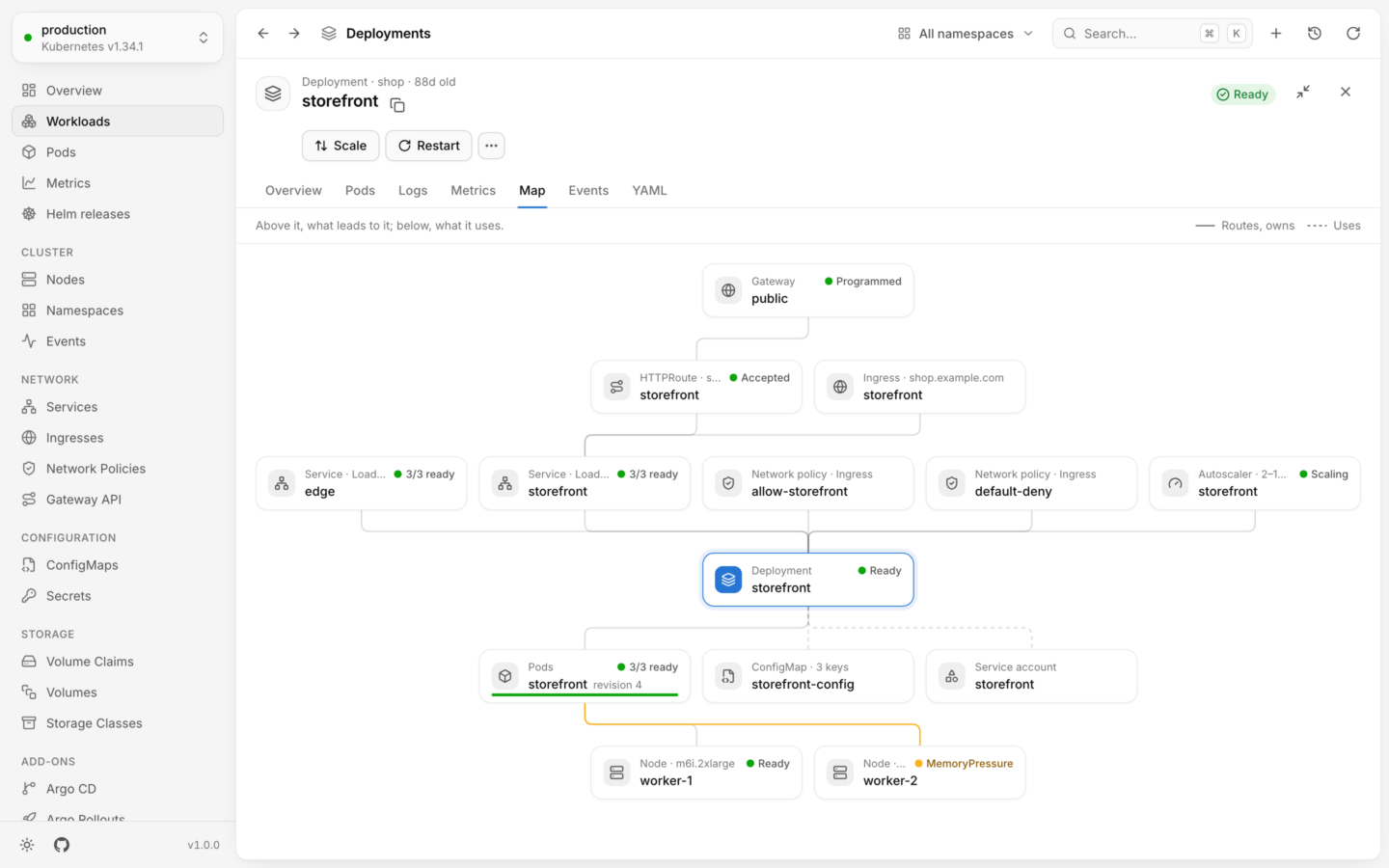Select the worker-2 MemoryPressure node card
1389x868 pixels.
tap(920, 773)
